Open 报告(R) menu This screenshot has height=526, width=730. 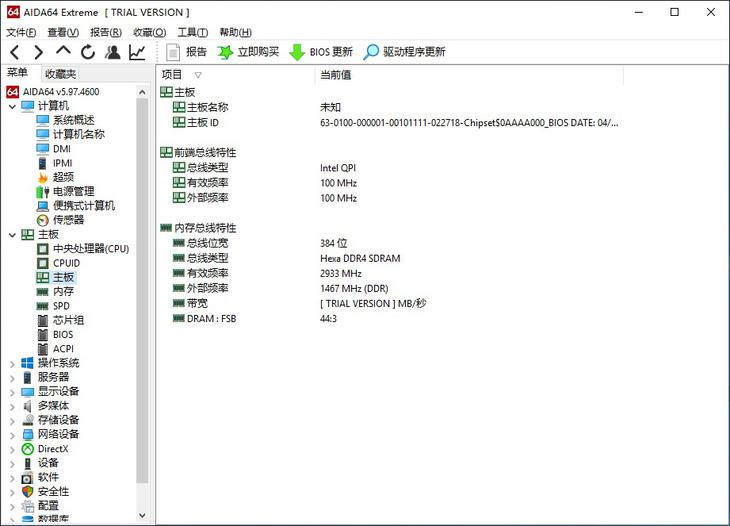106,32
